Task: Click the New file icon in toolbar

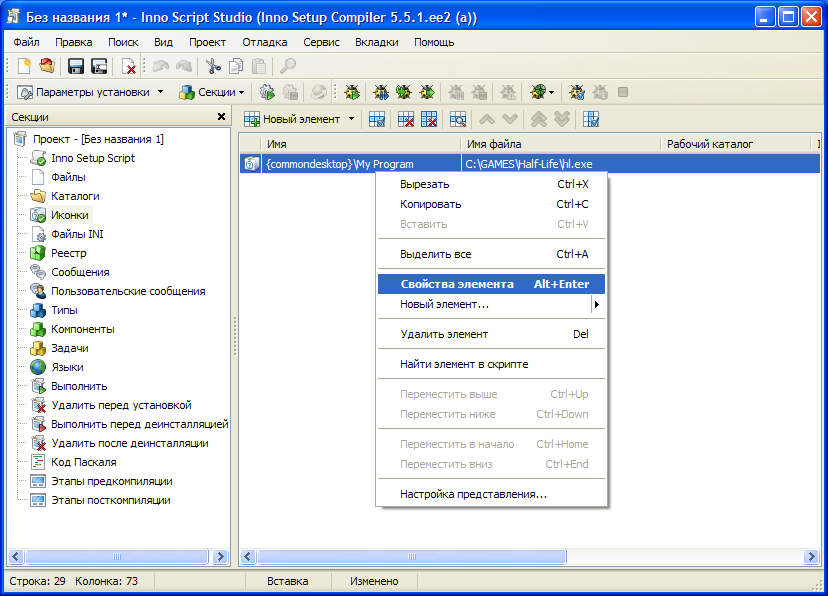Action: [x=25, y=66]
